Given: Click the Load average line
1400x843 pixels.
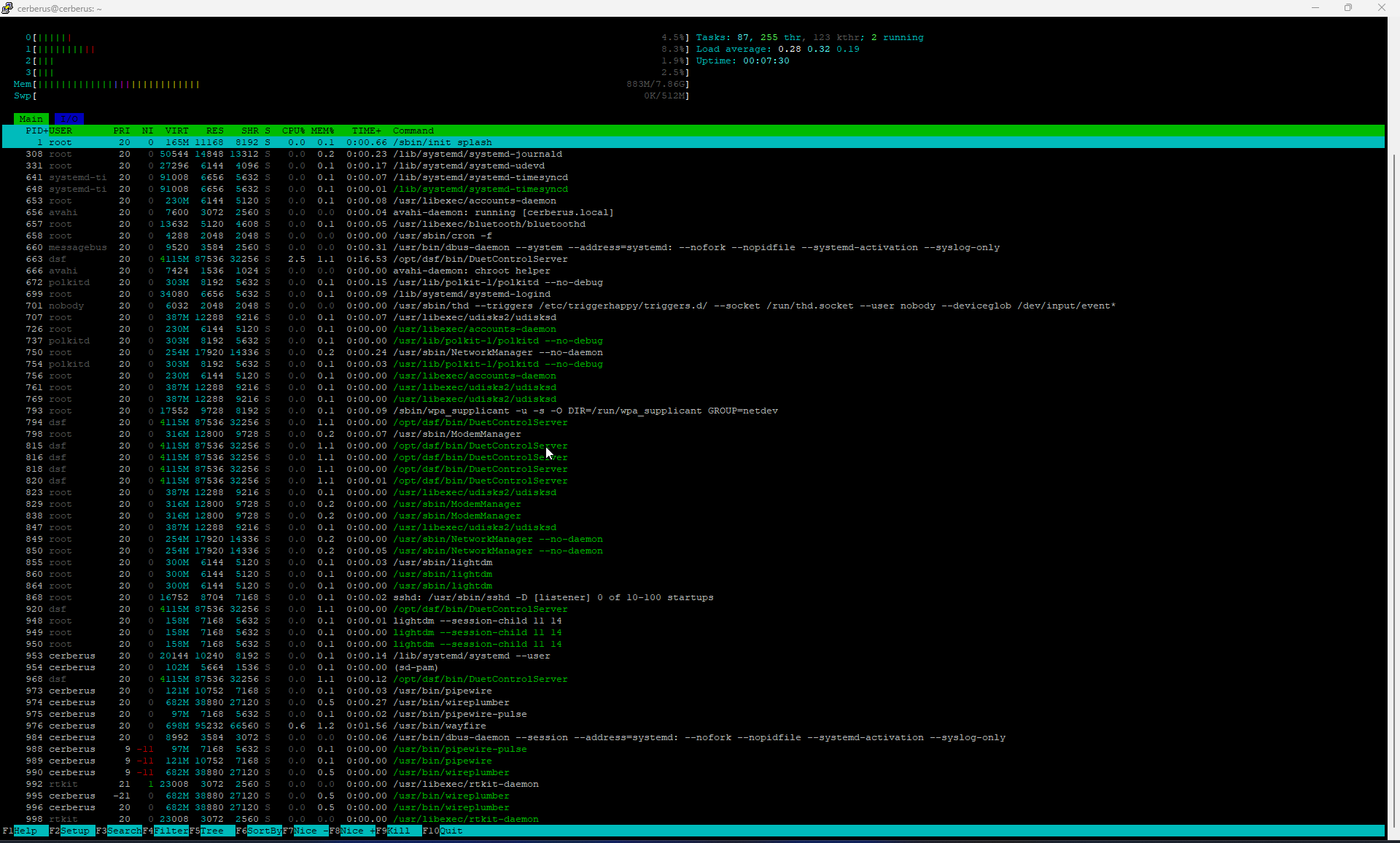Looking at the screenshot, I should pyautogui.click(x=777, y=49).
